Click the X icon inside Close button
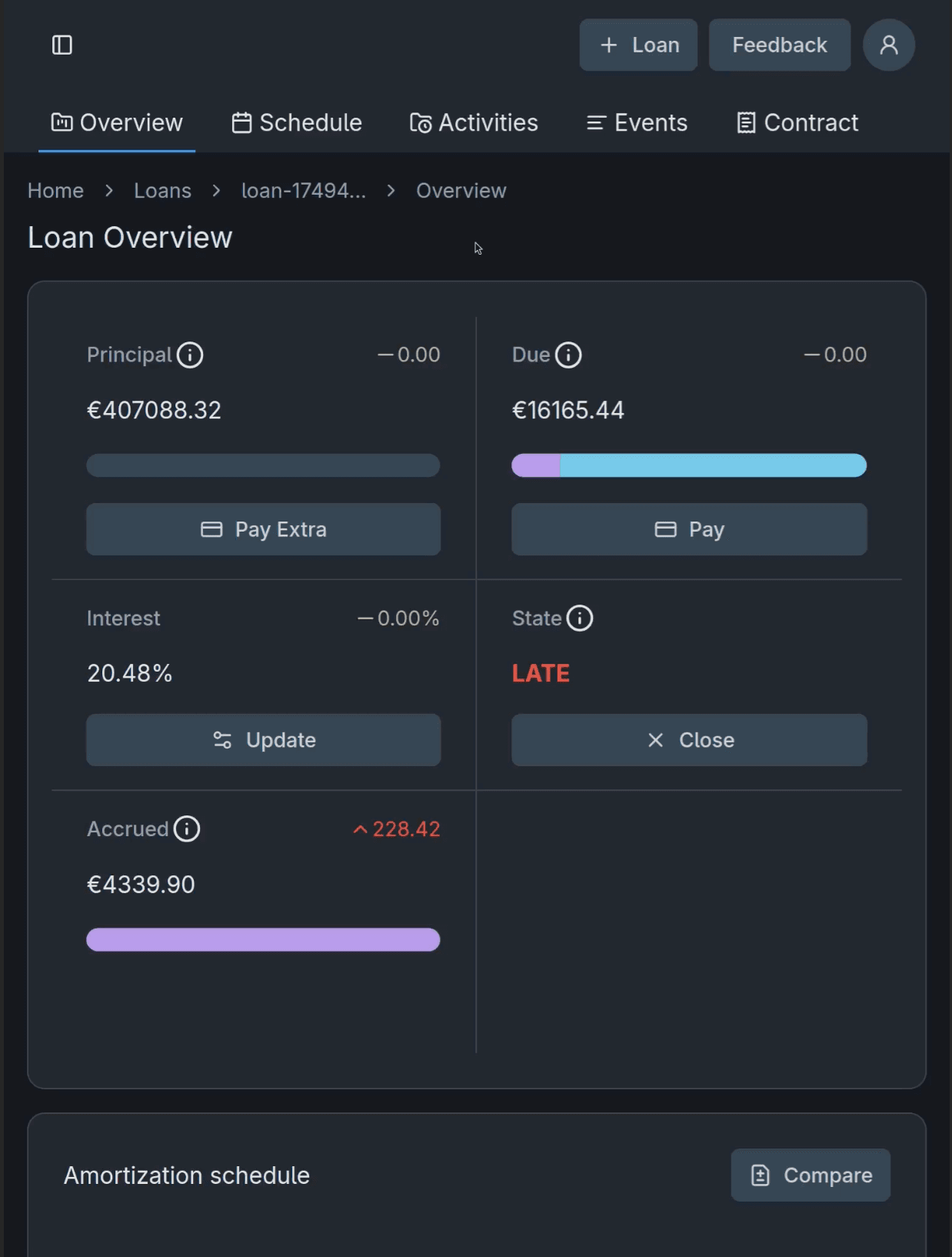The image size is (952, 1257). coord(655,740)
